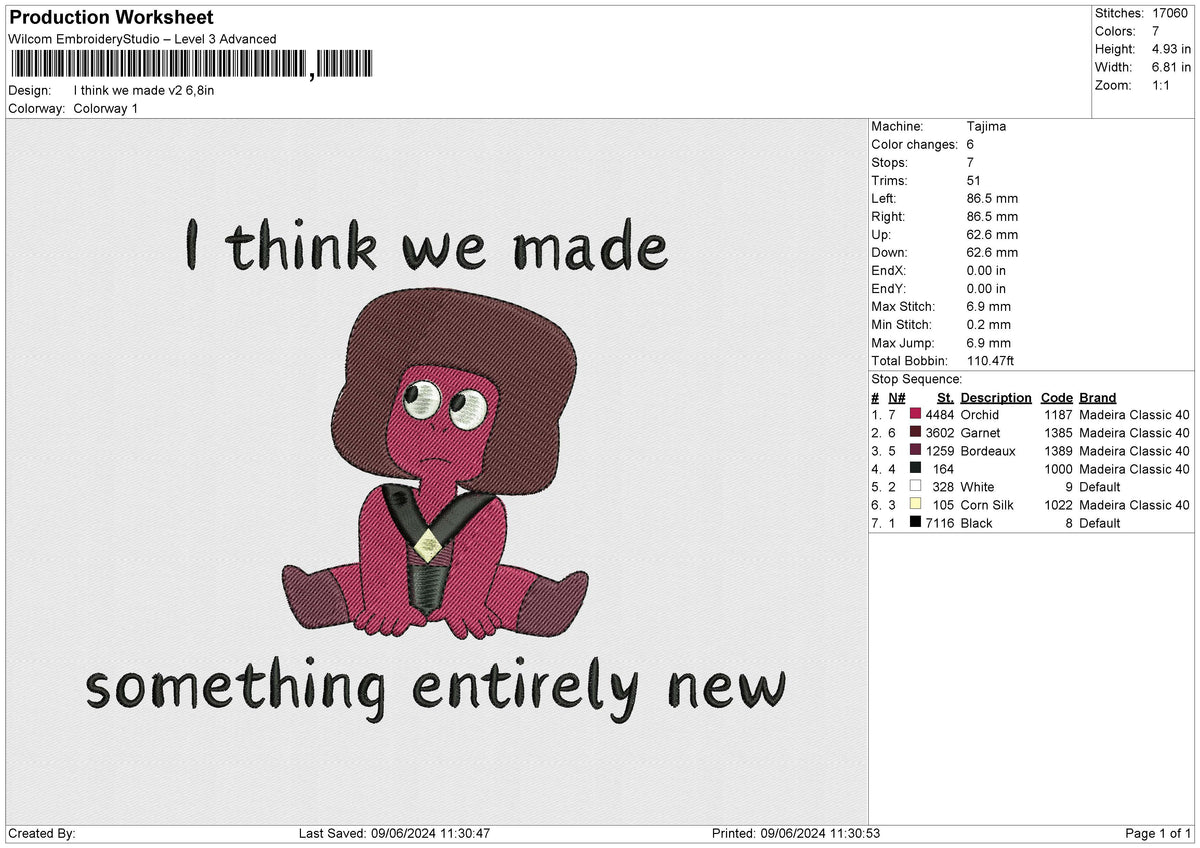Click the 'Production Worksheet' heading
Viewport: 1200px width, 848px height.
tap(111, 18)
